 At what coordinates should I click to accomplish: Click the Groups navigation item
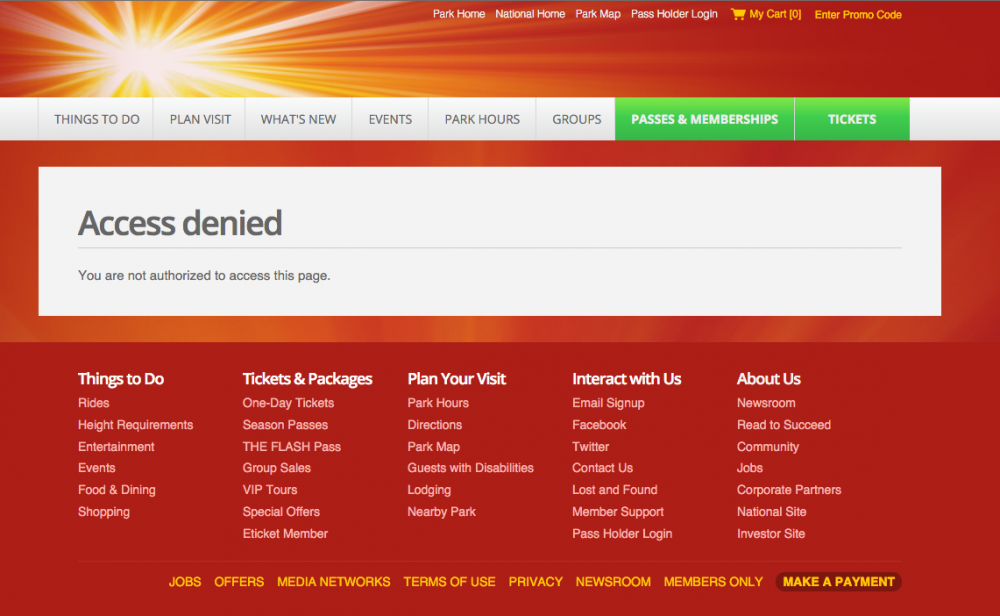577,119
